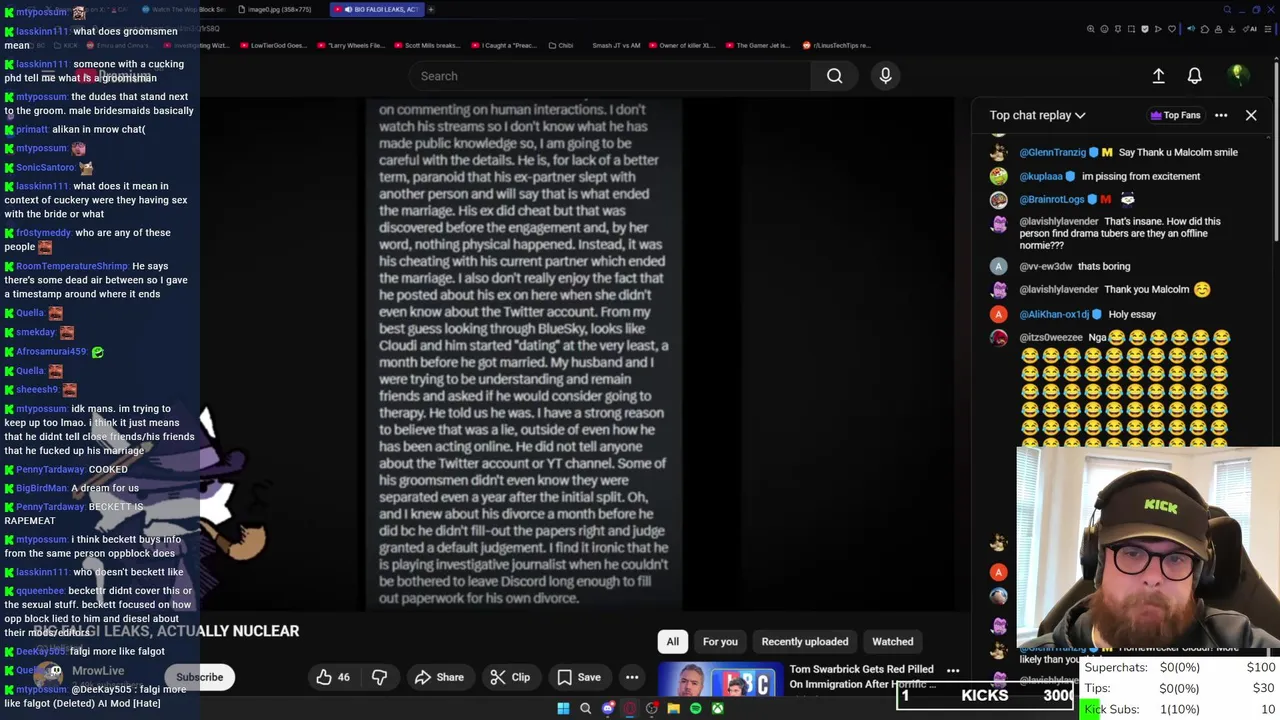Select the Recently uploaded filter chip
This screenshot has height=720, width=1280.
pyautogui.click(x=805, y=642)
